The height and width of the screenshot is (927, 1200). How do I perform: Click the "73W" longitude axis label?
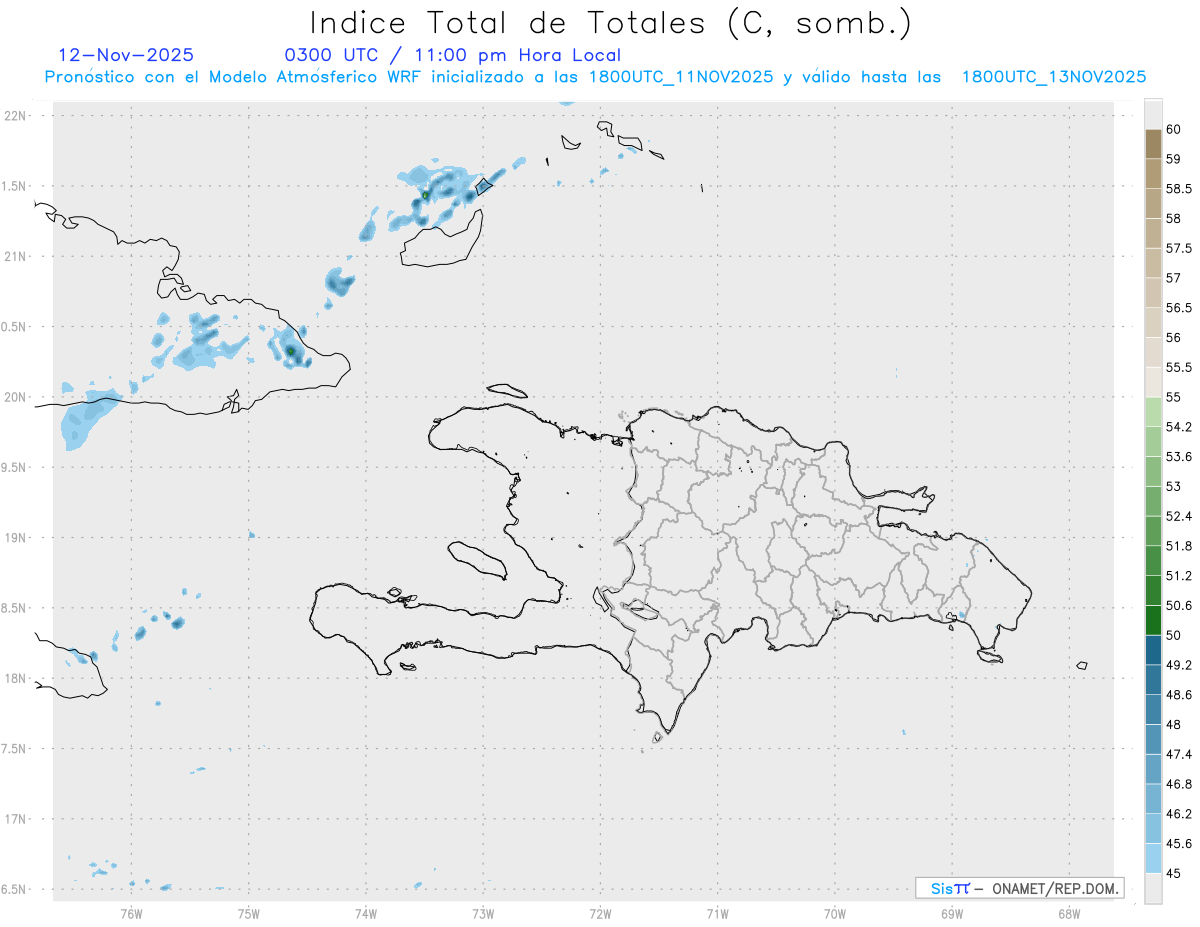coord(483,913)
